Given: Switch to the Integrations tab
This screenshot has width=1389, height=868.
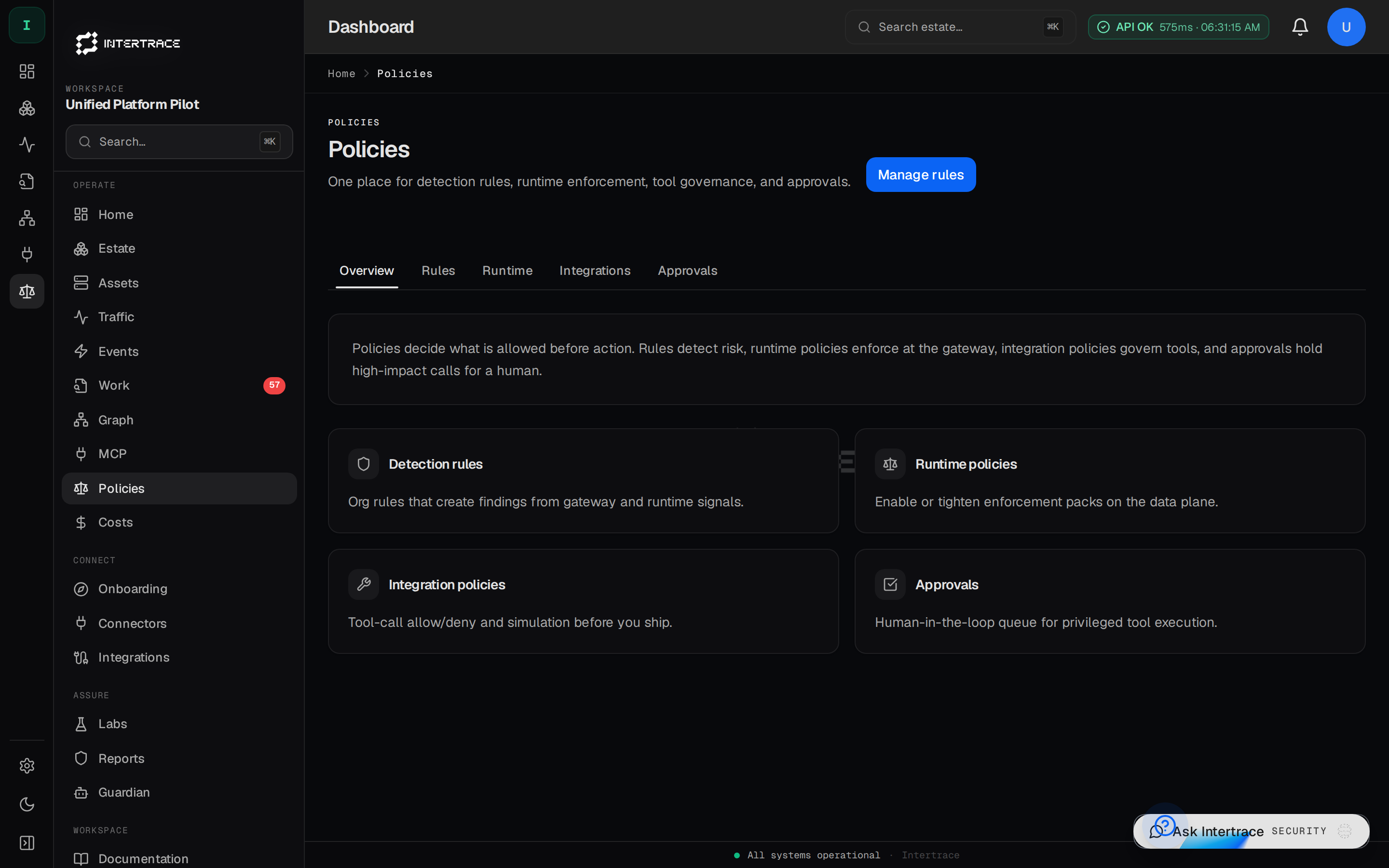Looking at the screenshot, I should 595,271.
